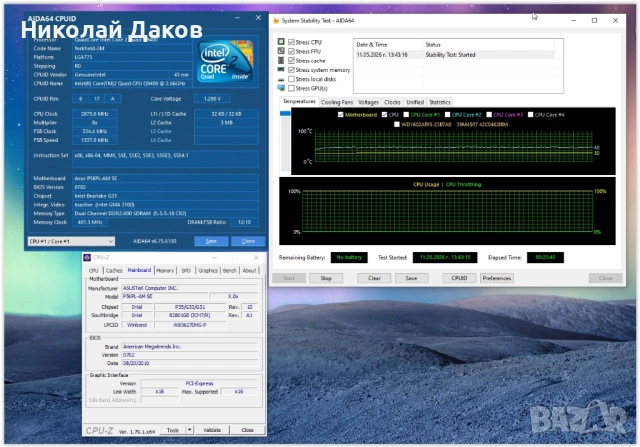Screen dimensions: 640x447
Task: Switch to Clocks tab
Action: pos(392,102)
